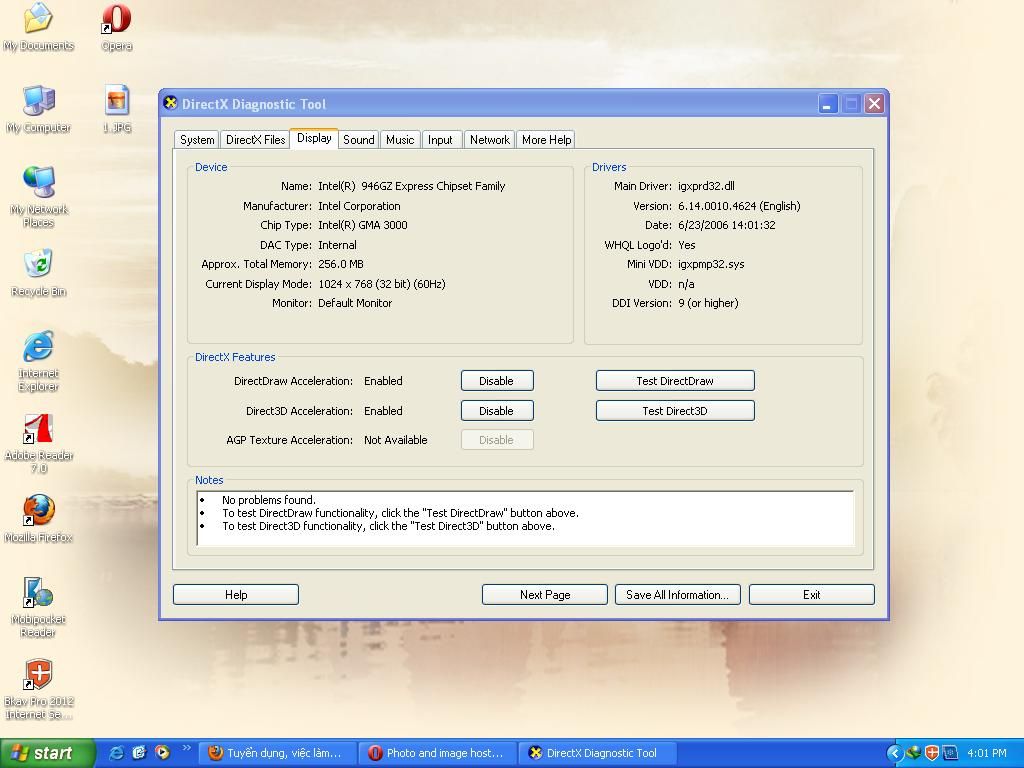Click the Internet Explorer quick launch icon

click(117, 753)
